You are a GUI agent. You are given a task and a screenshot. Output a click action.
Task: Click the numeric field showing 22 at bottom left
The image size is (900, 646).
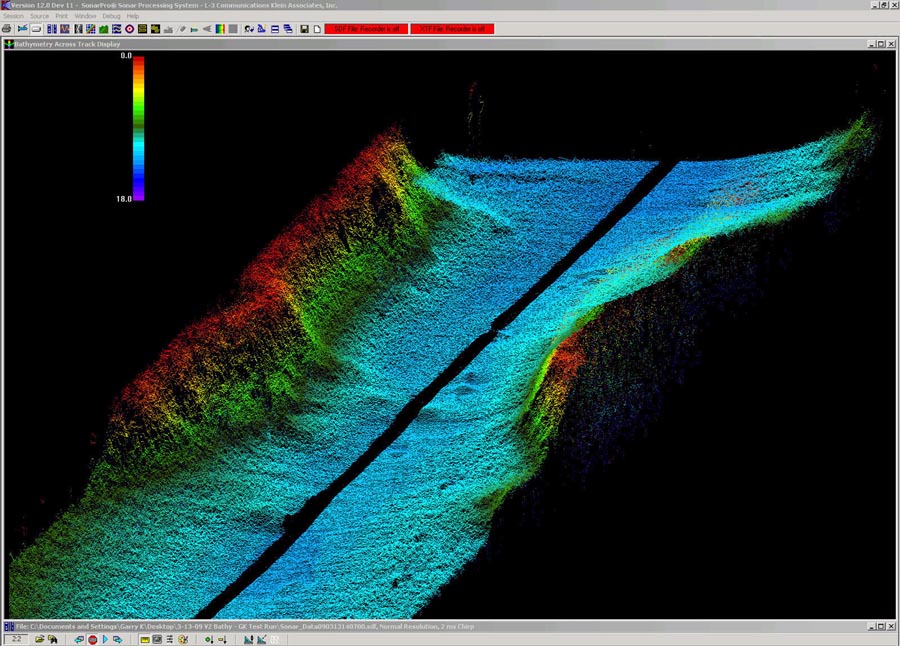(17, 639)
